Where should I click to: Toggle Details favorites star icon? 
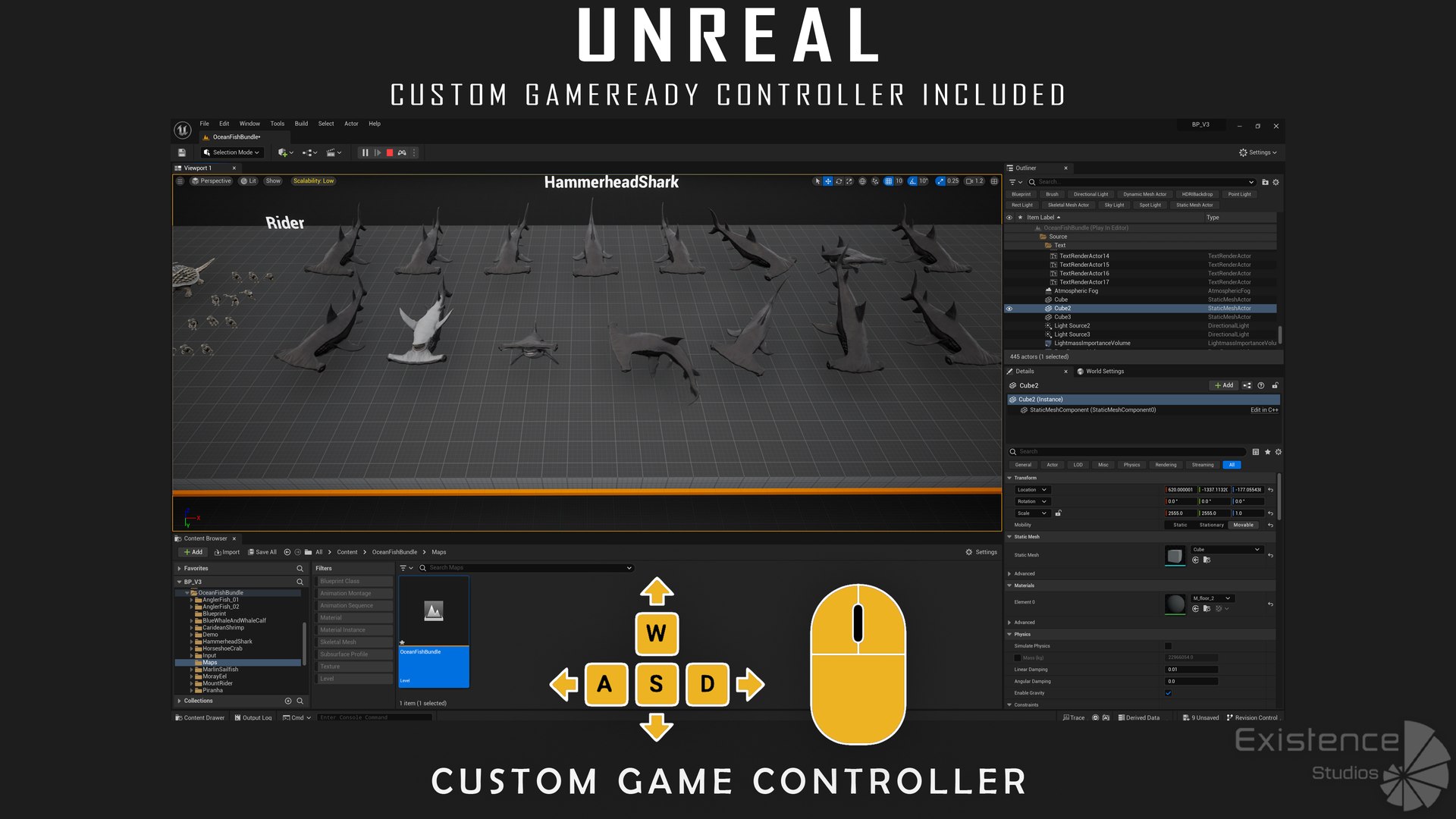point(1267,452)
